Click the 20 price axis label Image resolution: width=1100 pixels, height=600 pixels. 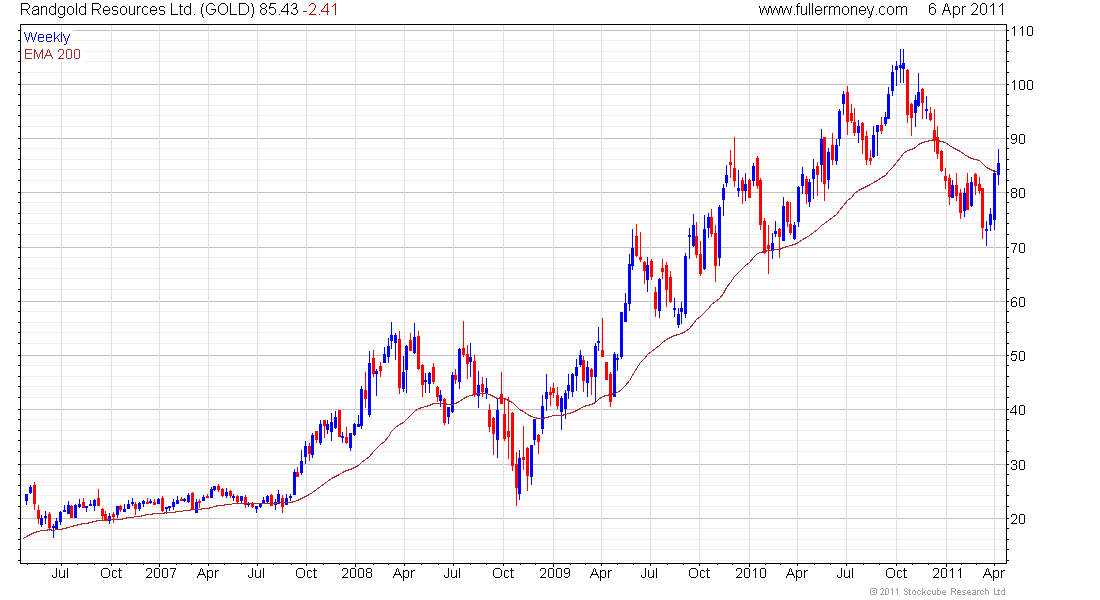pyautogui.click(x=1017, y=519)
